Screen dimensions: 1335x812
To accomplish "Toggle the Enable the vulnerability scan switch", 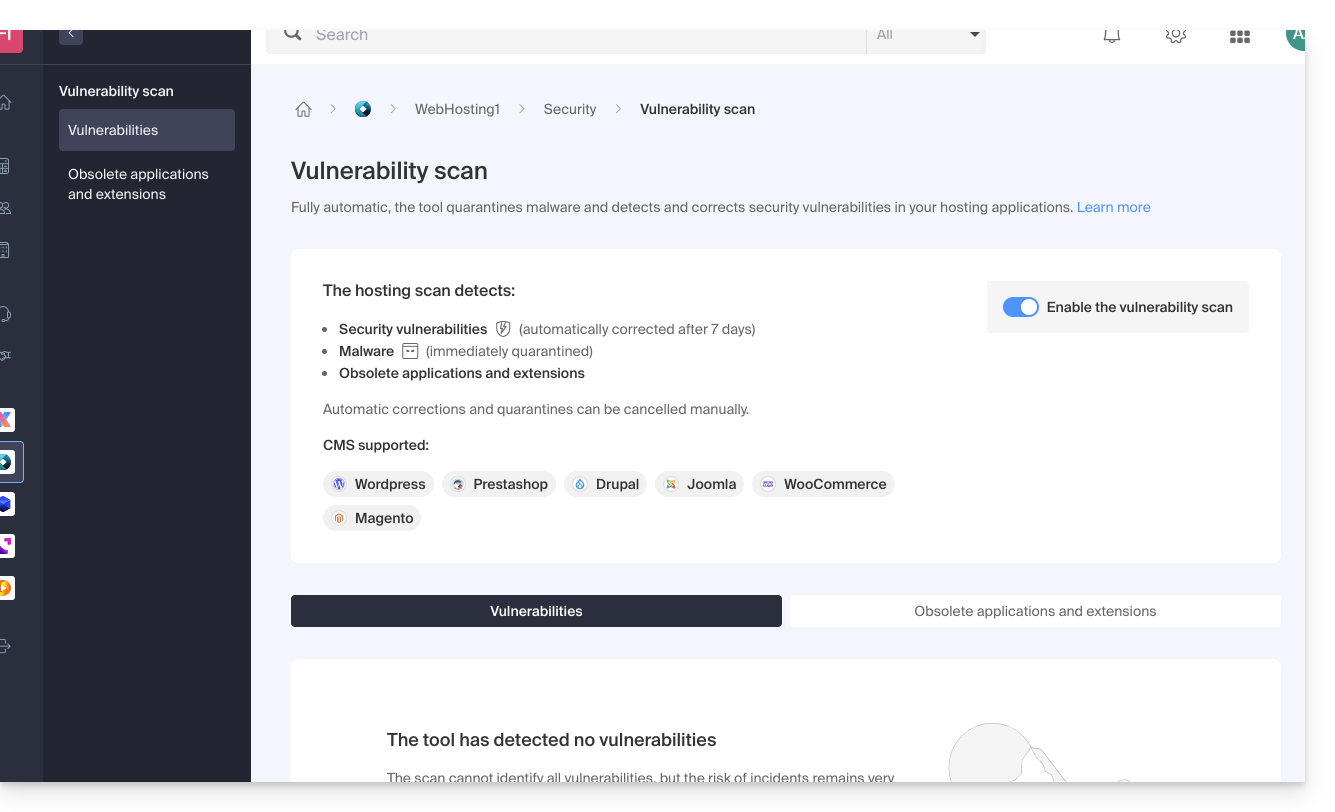I will (1020, 307).
